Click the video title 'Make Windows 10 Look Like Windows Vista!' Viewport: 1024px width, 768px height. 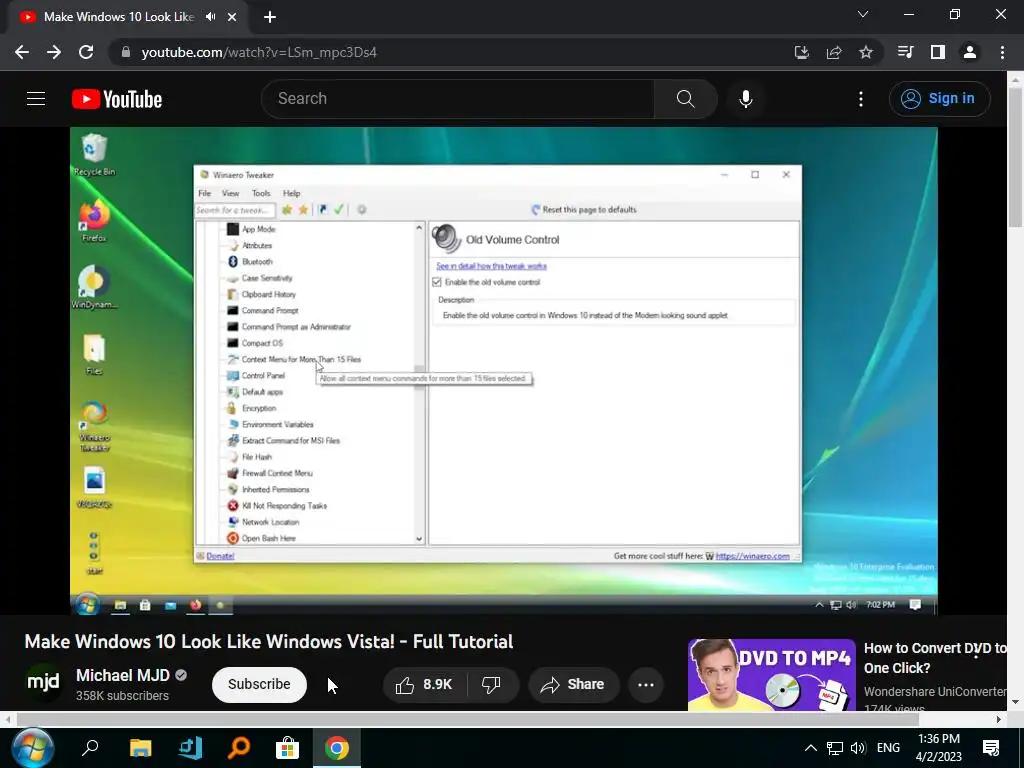point(268,641)
